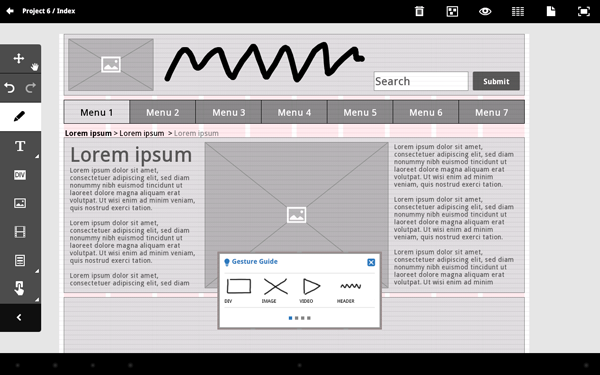Viewport: 600px width, 375px height.
Task: Toggle preview with the eye icon
Action: tap(485, 11)
